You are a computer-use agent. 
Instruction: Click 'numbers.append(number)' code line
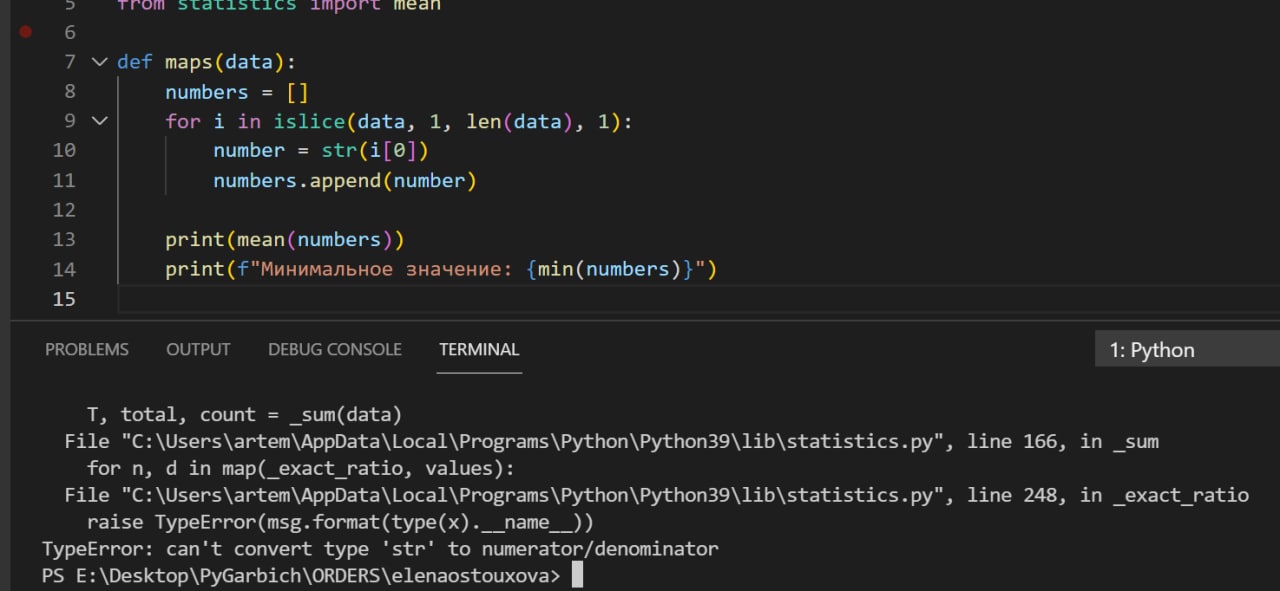[x=345, y=181]
